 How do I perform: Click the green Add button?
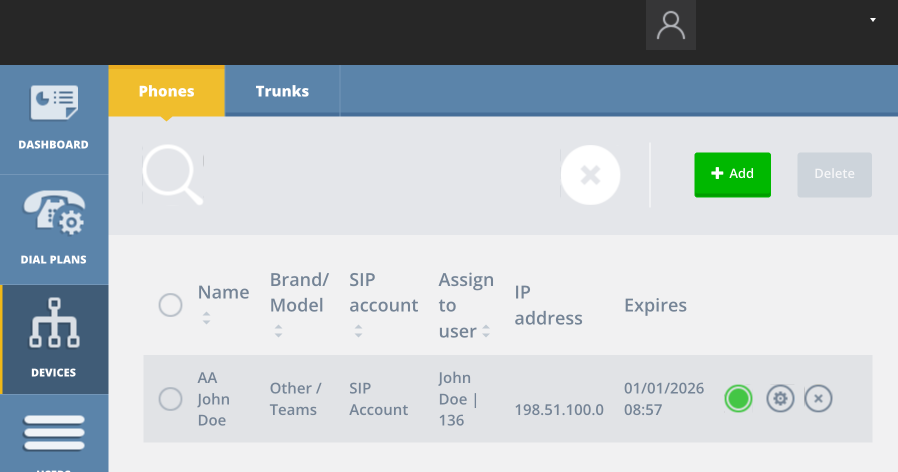pyautogui.click(x=732, y=175)
